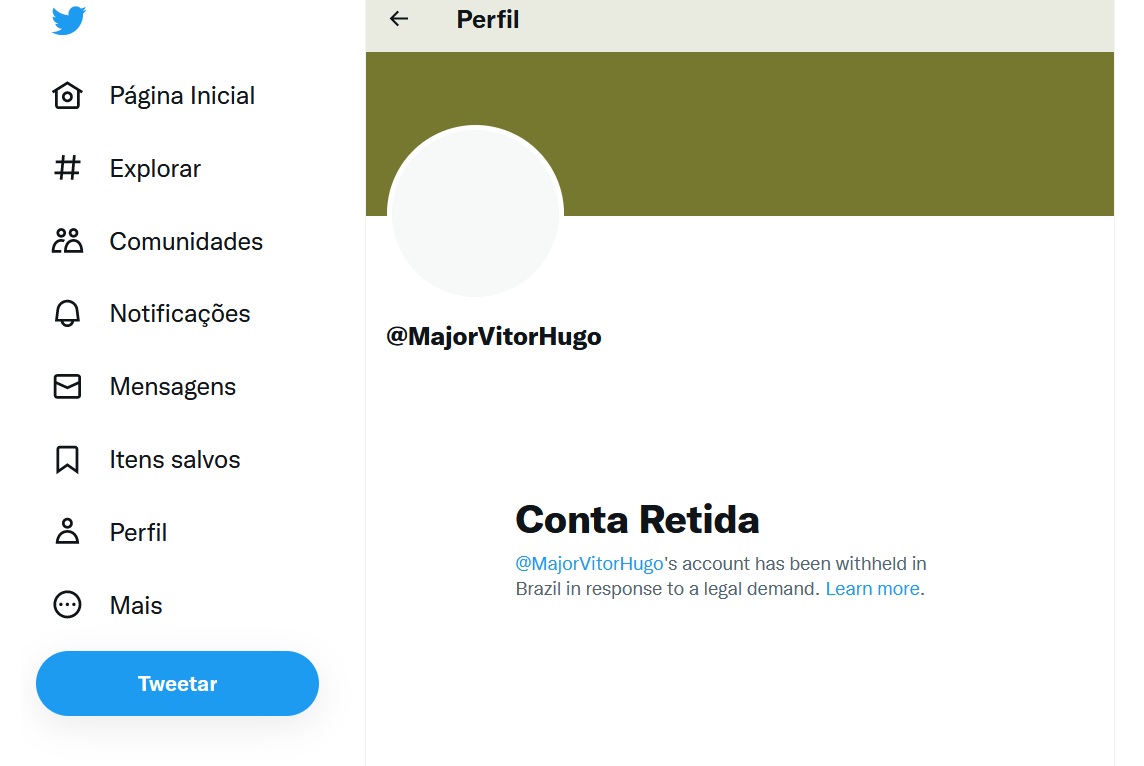1144x766 pixels.
Task: Open the Comunidades menu label
Action: 186,242
